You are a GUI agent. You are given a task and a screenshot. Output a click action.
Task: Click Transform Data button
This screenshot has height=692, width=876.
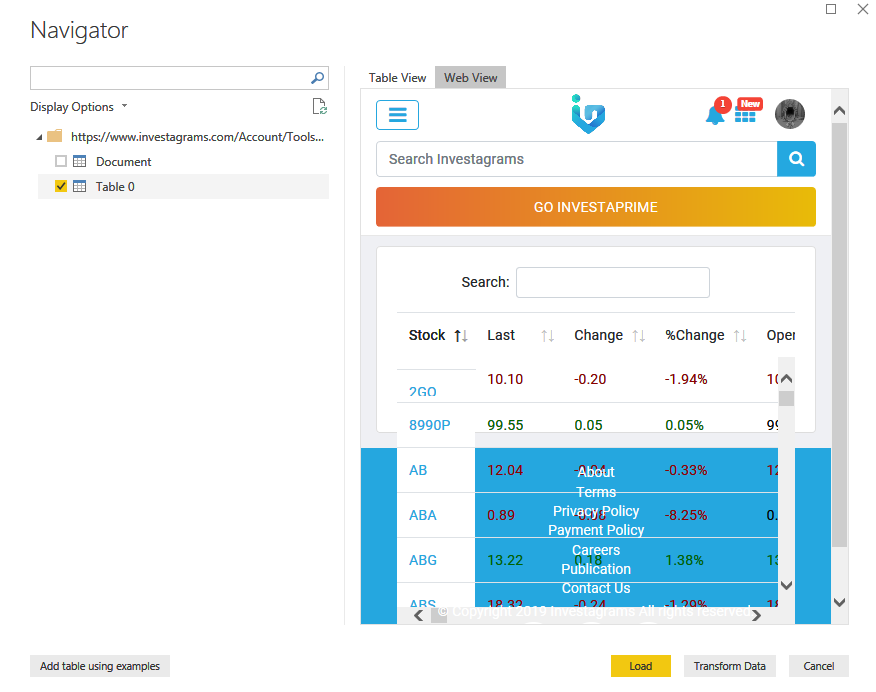tap(730, 666)
